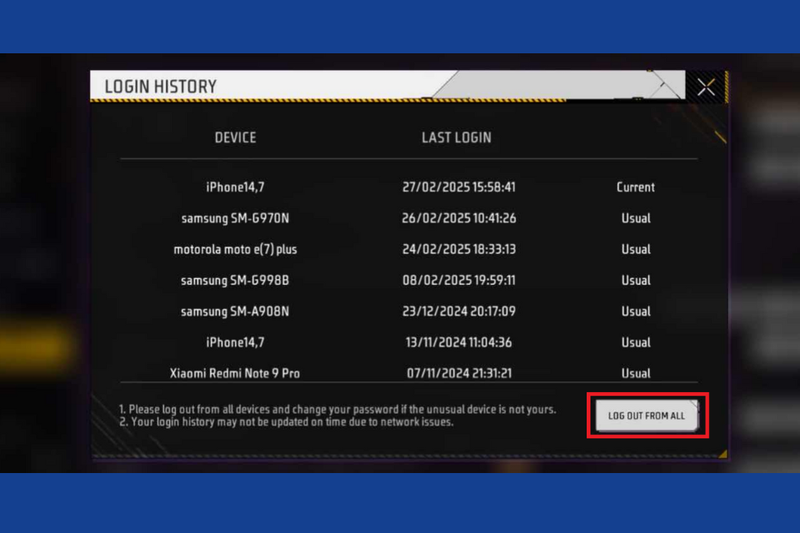Select the motorola moto e(7) plus device

click(x=235, y=249)
